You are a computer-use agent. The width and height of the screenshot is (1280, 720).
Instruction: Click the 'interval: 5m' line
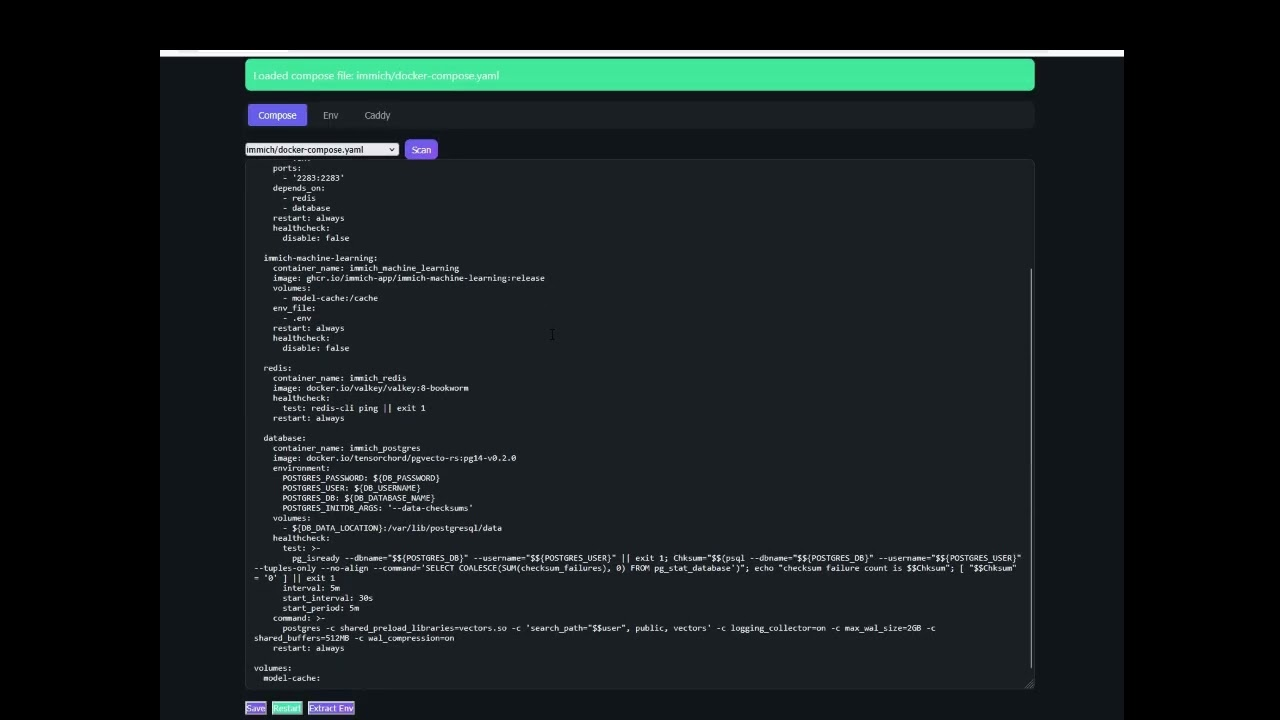[x=311, y=588]
